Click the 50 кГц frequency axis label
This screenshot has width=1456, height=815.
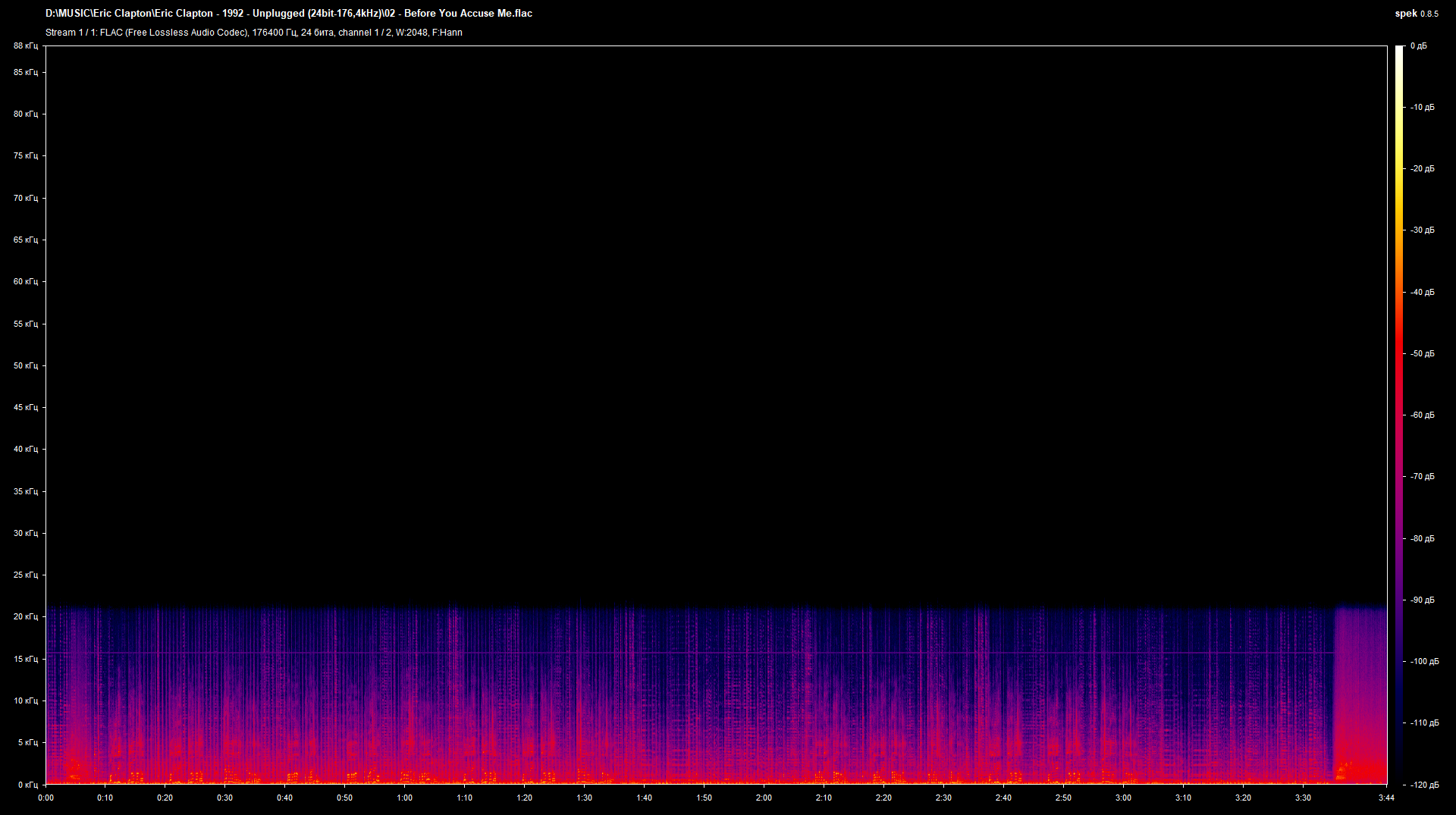pyautogui.click(x=25, y=365)
